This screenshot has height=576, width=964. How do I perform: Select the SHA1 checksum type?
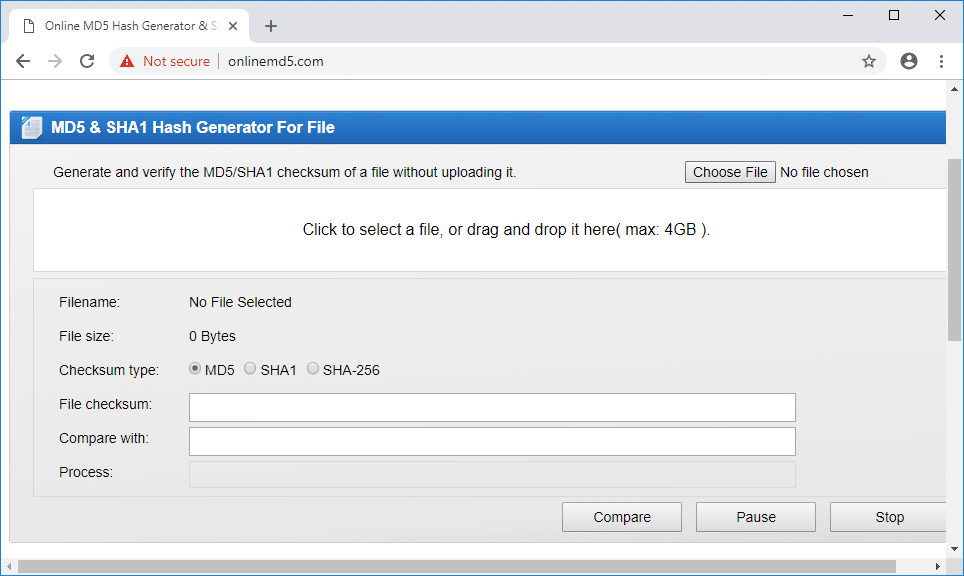(x=250, y=369)
